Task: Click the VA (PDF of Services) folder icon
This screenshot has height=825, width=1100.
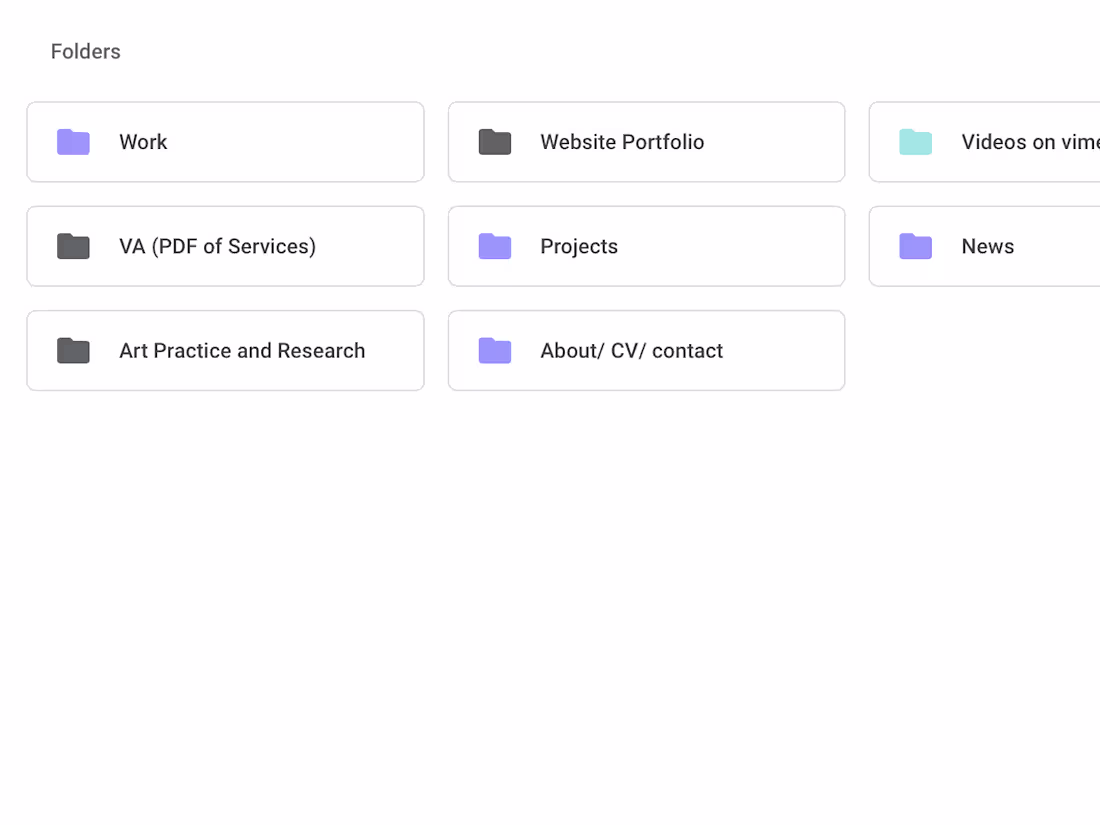Action: [x=73, y=246]
